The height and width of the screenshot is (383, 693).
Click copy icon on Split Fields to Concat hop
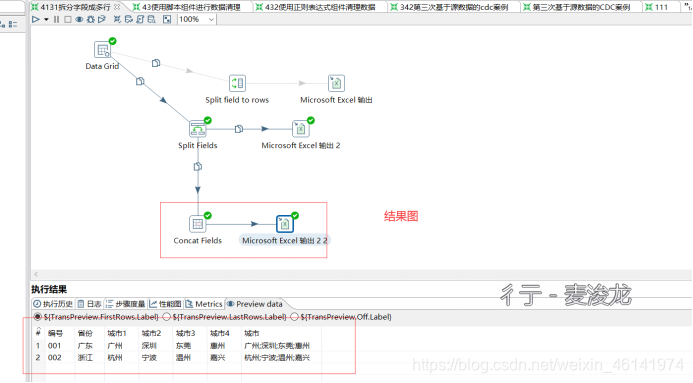198,167
